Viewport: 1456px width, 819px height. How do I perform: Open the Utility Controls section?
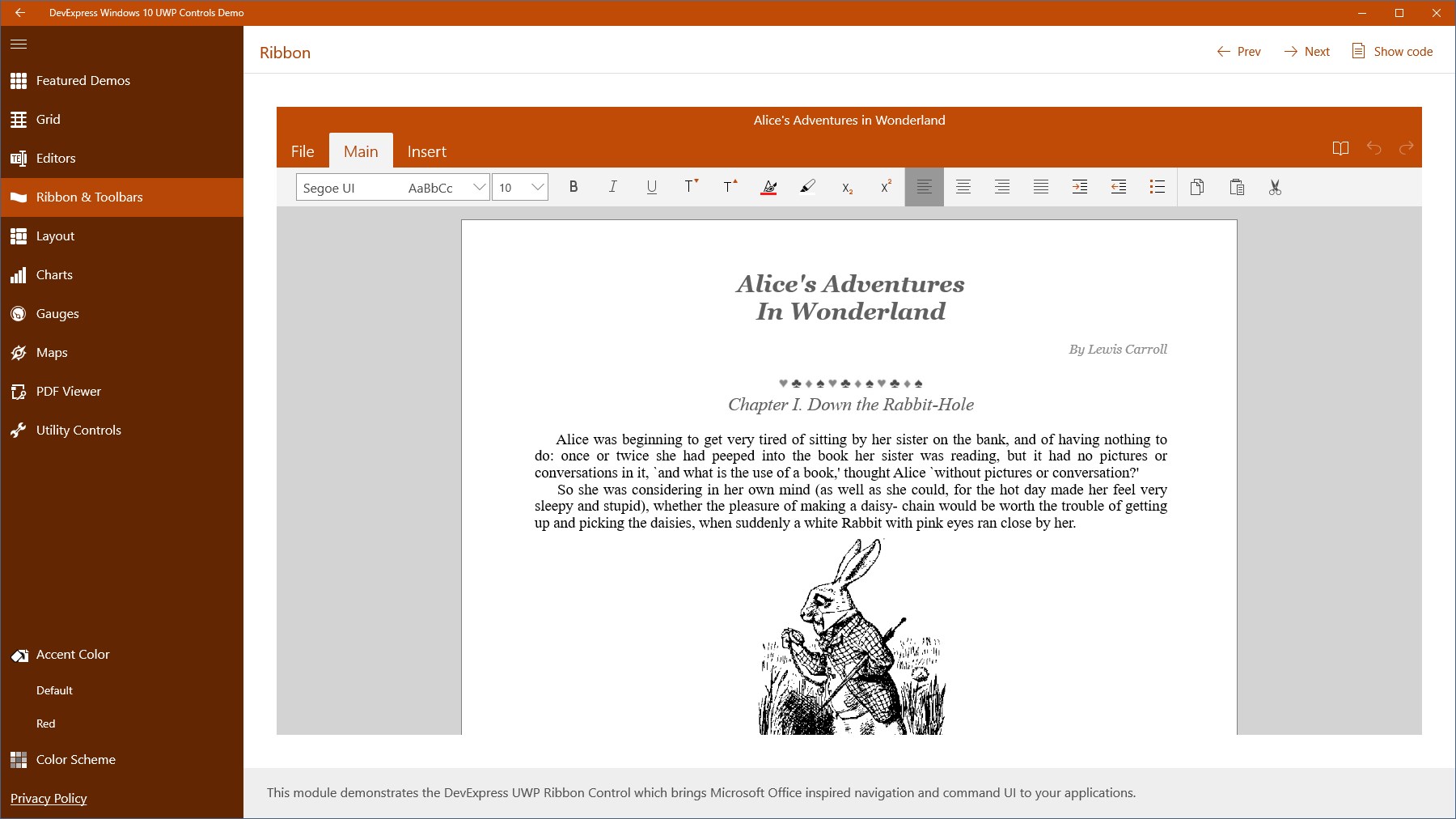[122, 431]
